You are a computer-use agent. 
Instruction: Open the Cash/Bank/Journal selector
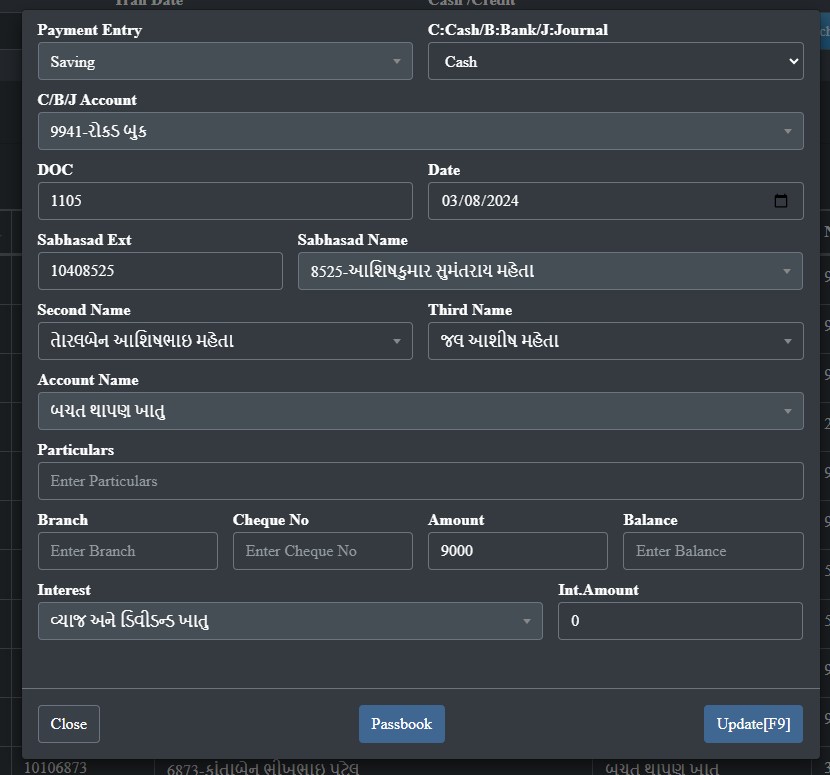[615, 62]
